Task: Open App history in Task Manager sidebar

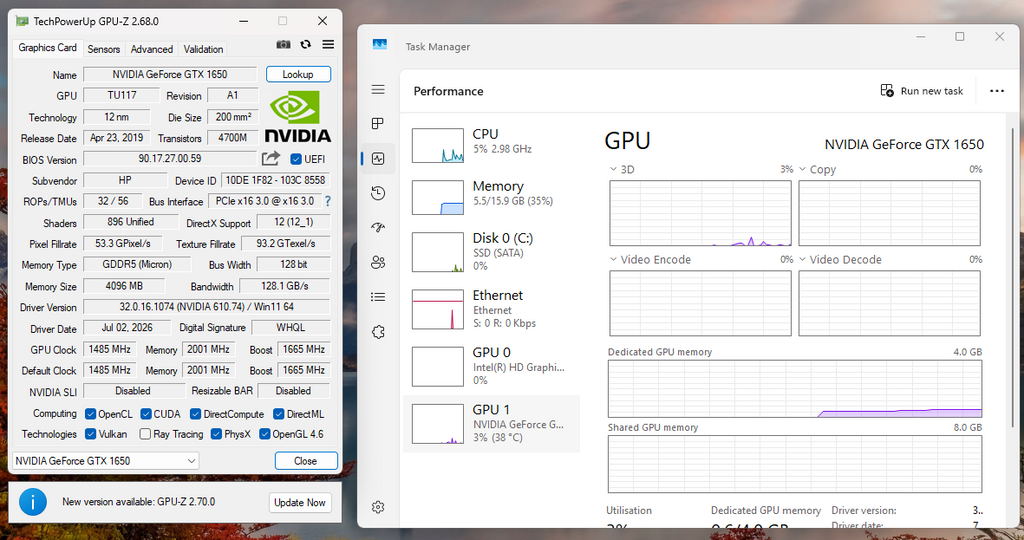Action: coord(378,193)
